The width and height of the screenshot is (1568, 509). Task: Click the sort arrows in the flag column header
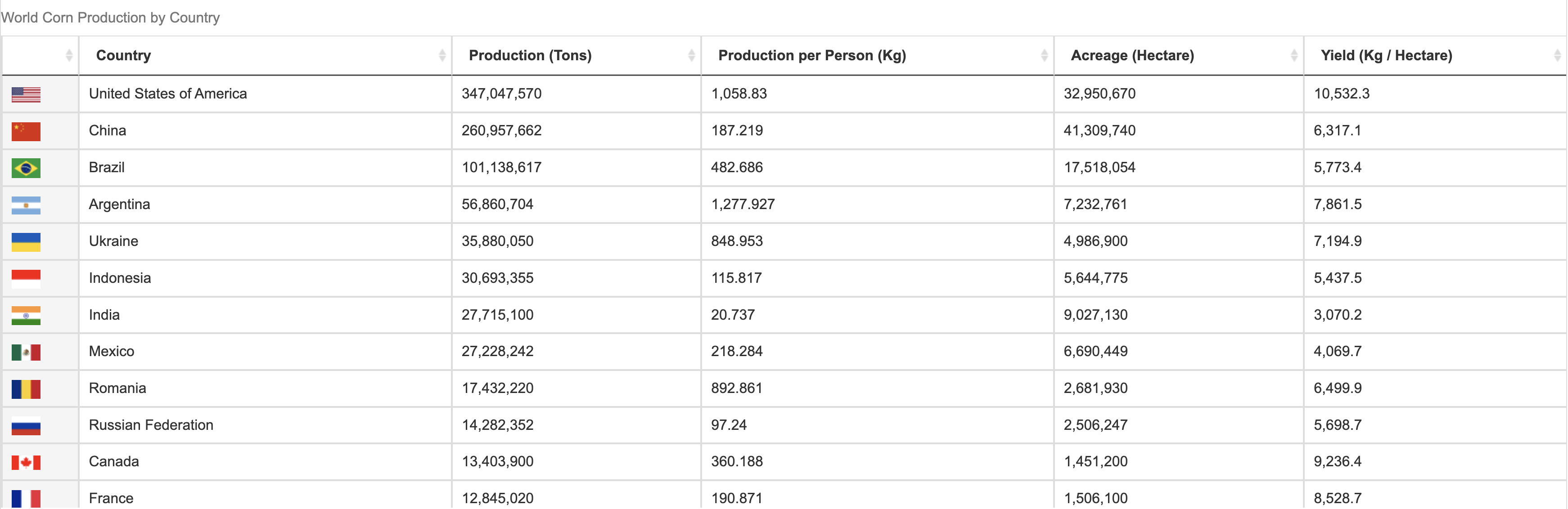click(69, 55)
